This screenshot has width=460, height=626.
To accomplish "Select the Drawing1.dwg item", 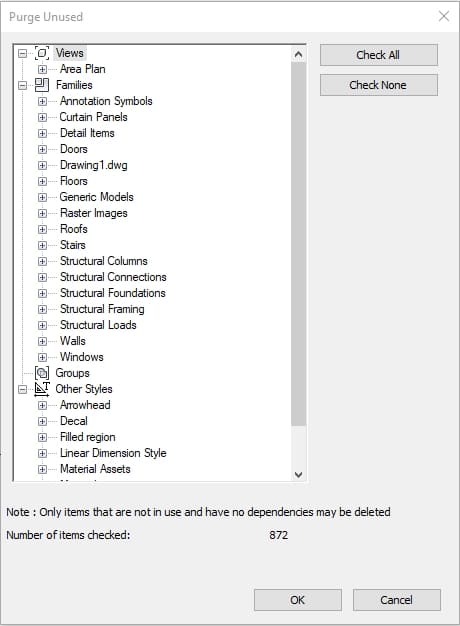I will (x=93, y=165).
